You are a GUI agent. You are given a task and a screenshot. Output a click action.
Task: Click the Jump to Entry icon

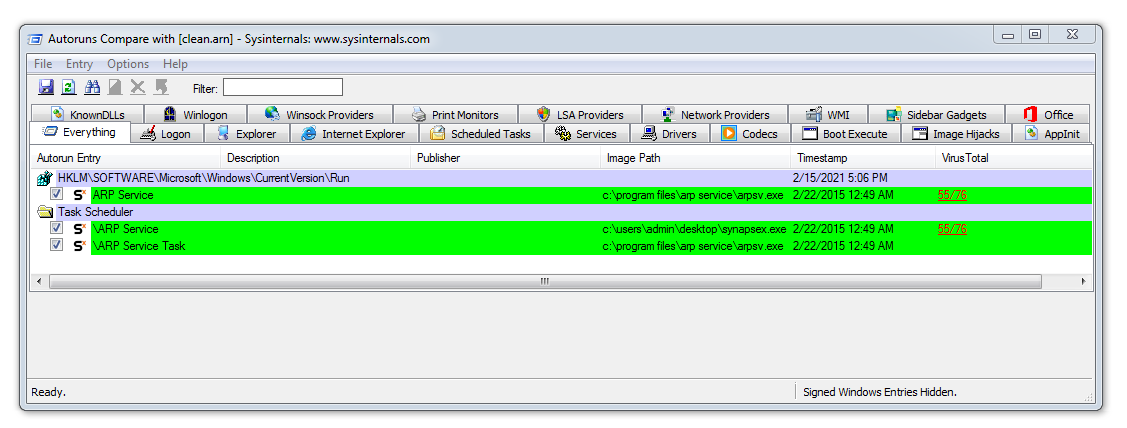tap(161, 88)
